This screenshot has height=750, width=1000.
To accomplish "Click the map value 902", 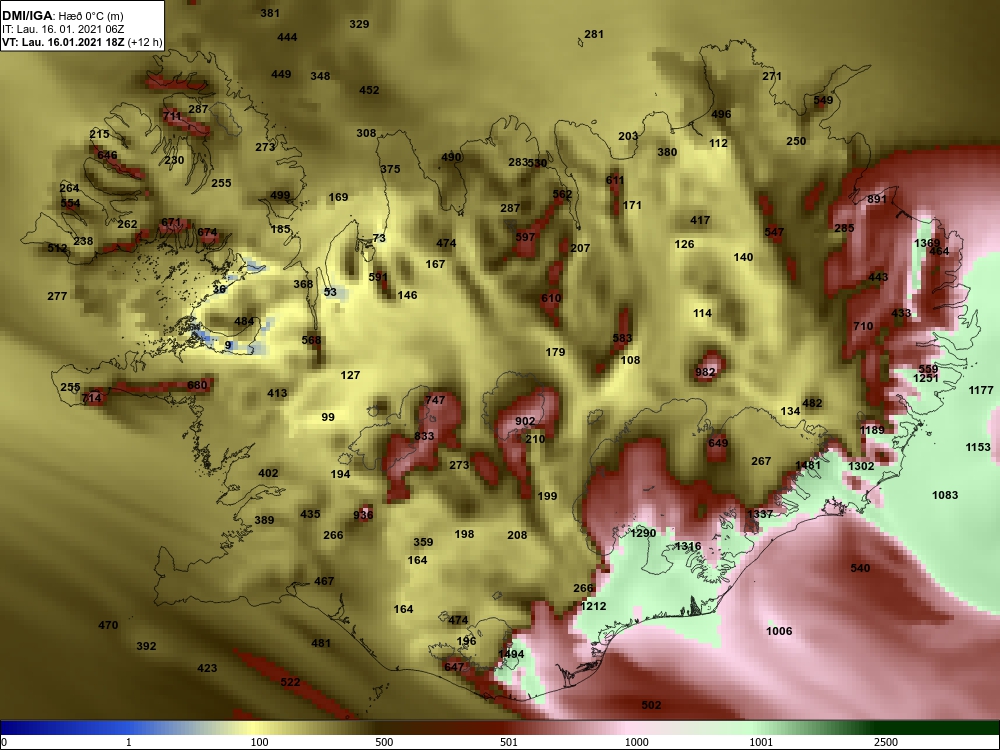I will 525,422.
